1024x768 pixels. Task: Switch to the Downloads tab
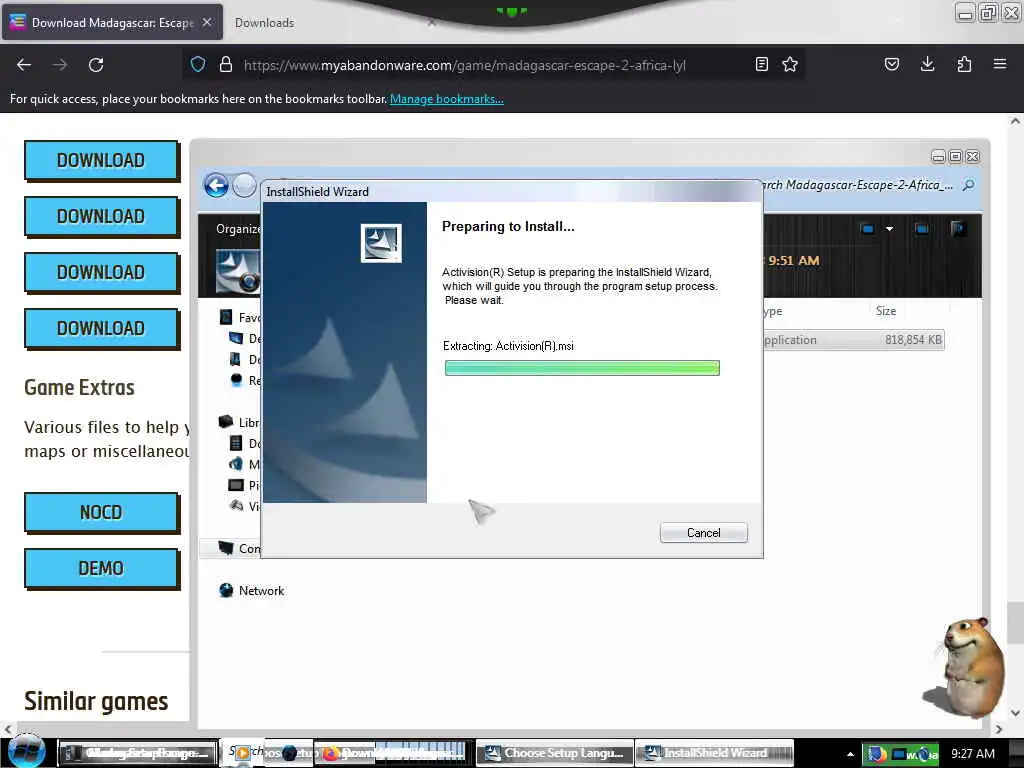click(x=264, y=23)
